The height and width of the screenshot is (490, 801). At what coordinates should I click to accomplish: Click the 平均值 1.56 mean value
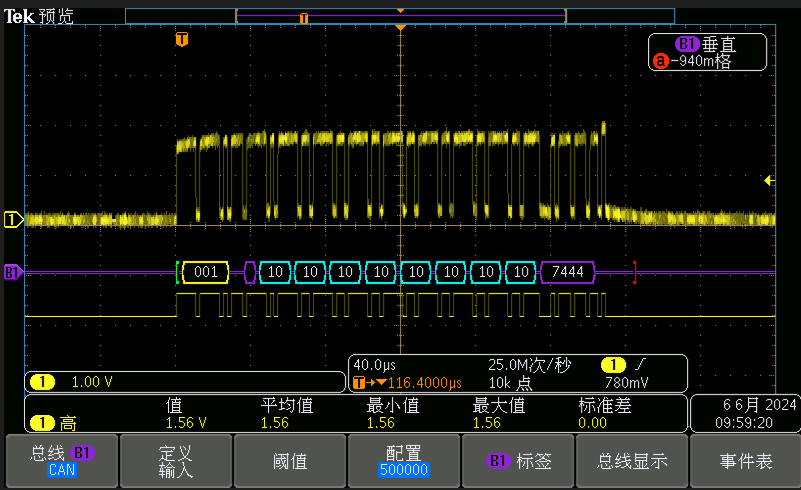pos(275,423)
